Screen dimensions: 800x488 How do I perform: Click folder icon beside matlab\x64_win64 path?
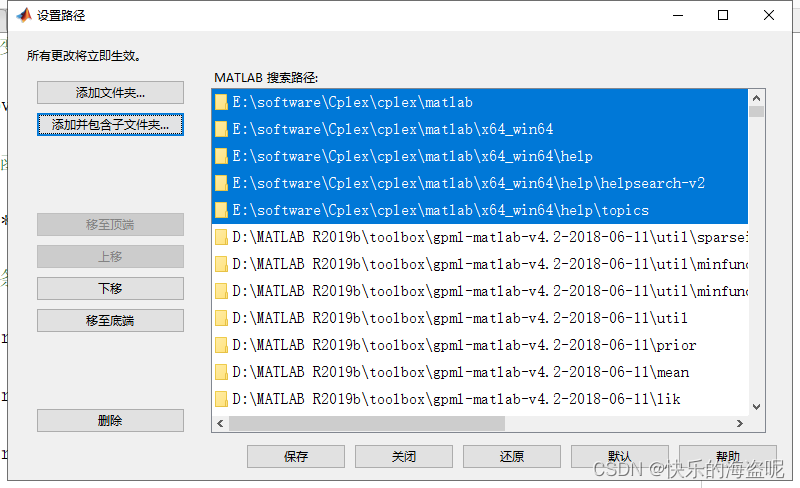pyautogui.click(x=221, y=129)
